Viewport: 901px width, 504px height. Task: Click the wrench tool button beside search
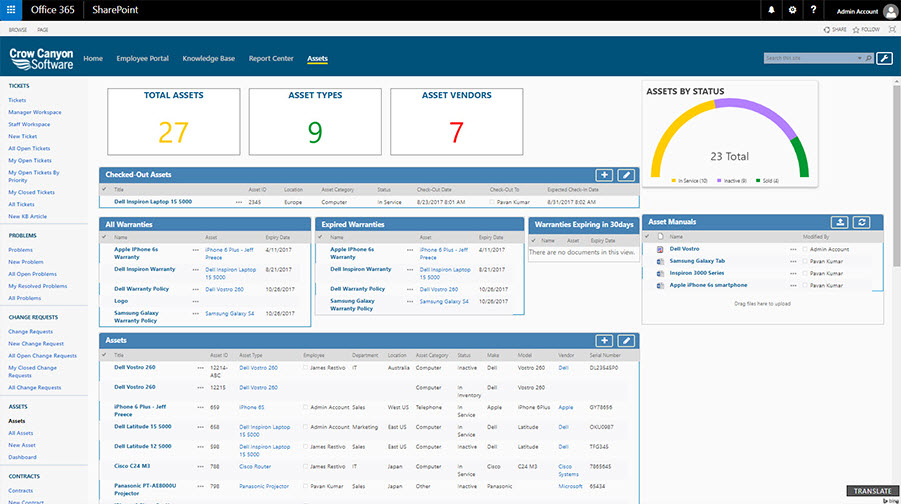click(x=884, y=58)
